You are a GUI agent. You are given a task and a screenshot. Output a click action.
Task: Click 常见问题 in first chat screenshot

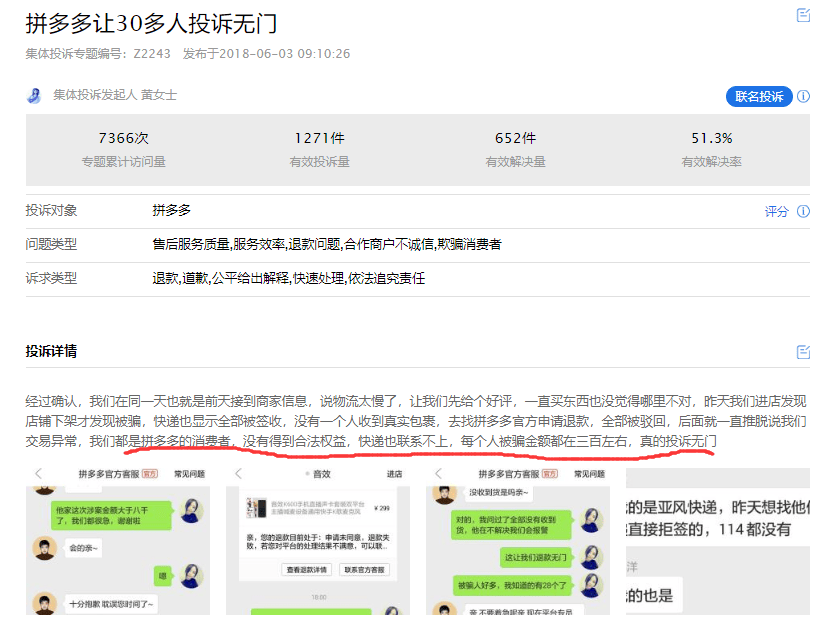tap(189, 474)
